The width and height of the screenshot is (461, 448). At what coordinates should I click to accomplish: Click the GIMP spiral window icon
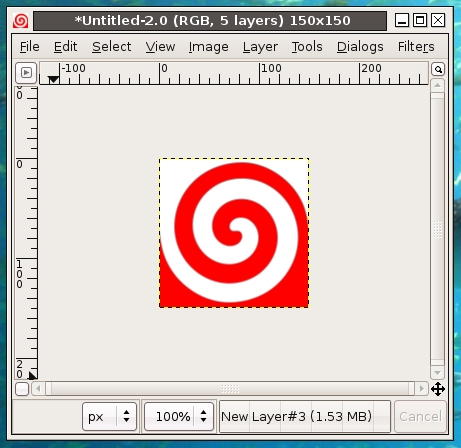[21, 21]
